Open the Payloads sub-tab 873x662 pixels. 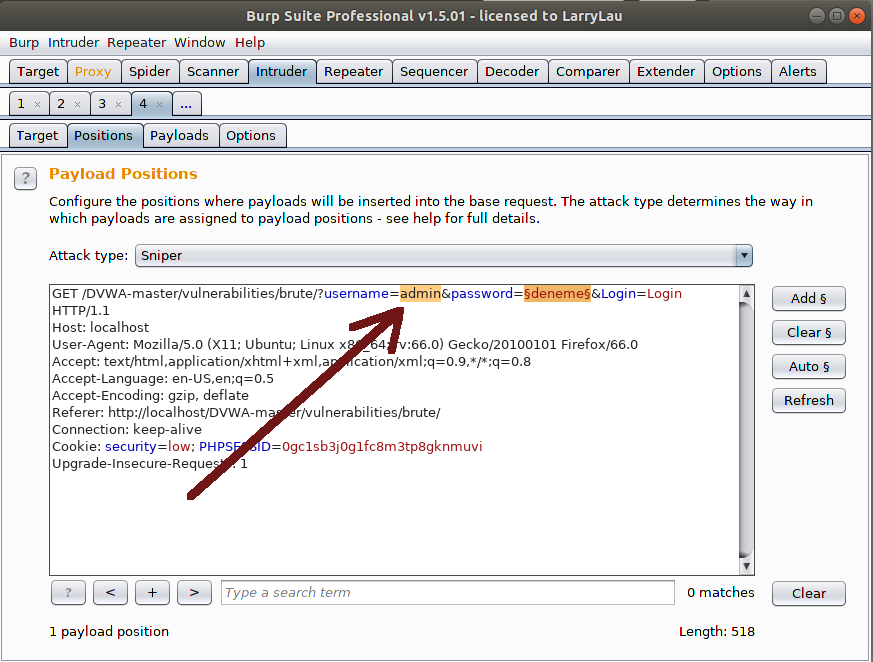(x=179, y=136)
